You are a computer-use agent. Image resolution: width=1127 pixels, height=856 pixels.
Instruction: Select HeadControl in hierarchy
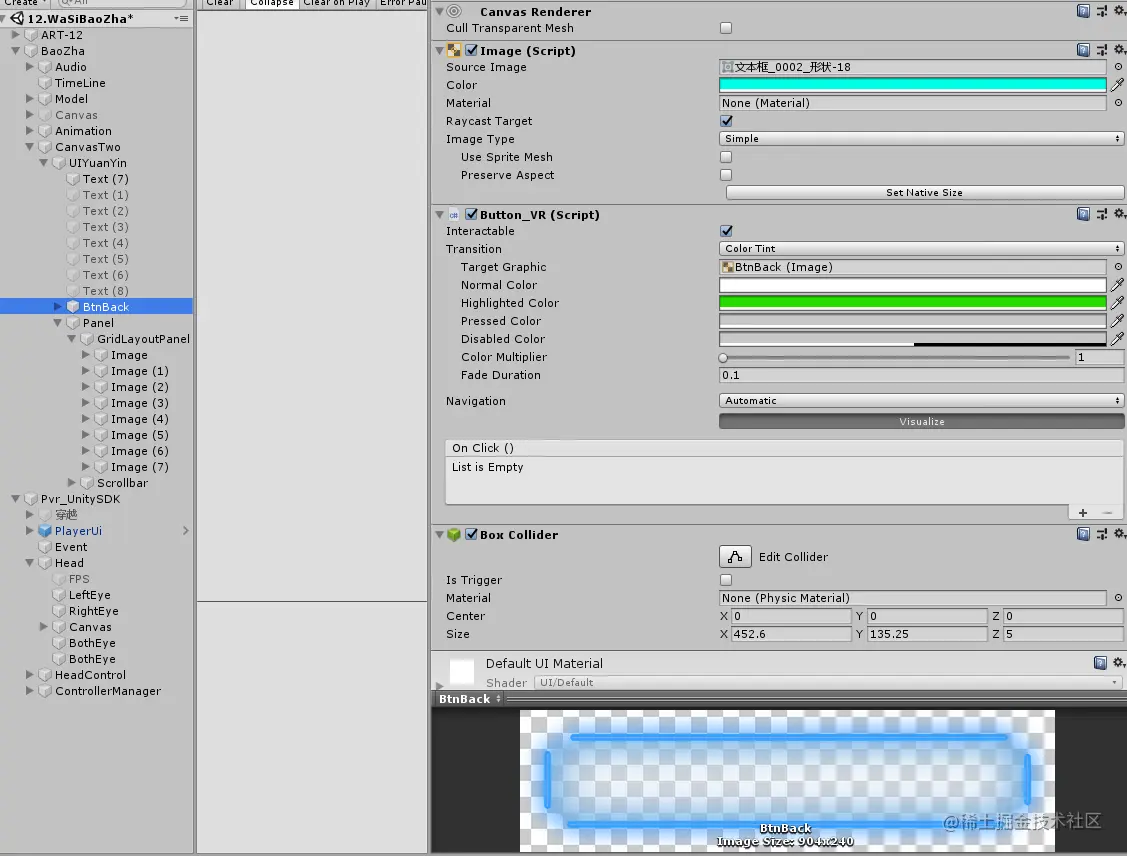pyautogui.click(x=91, y=675)
